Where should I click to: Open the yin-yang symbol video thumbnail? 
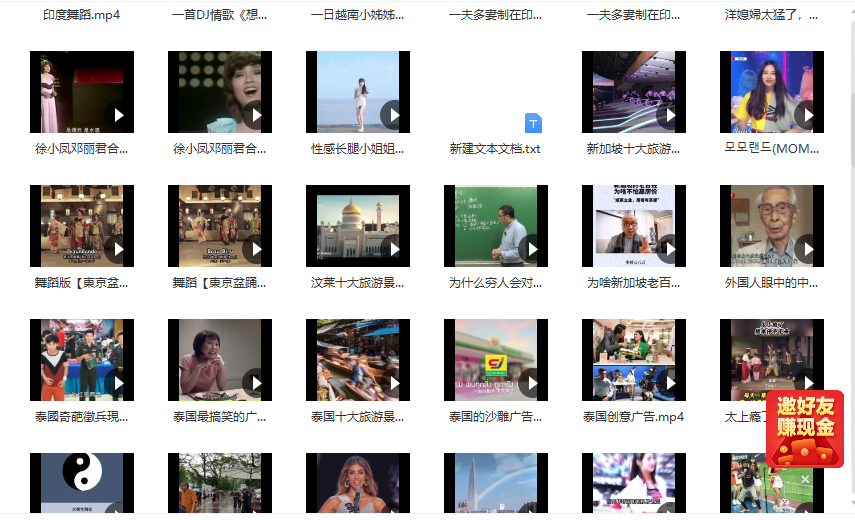tap(82, 484)
